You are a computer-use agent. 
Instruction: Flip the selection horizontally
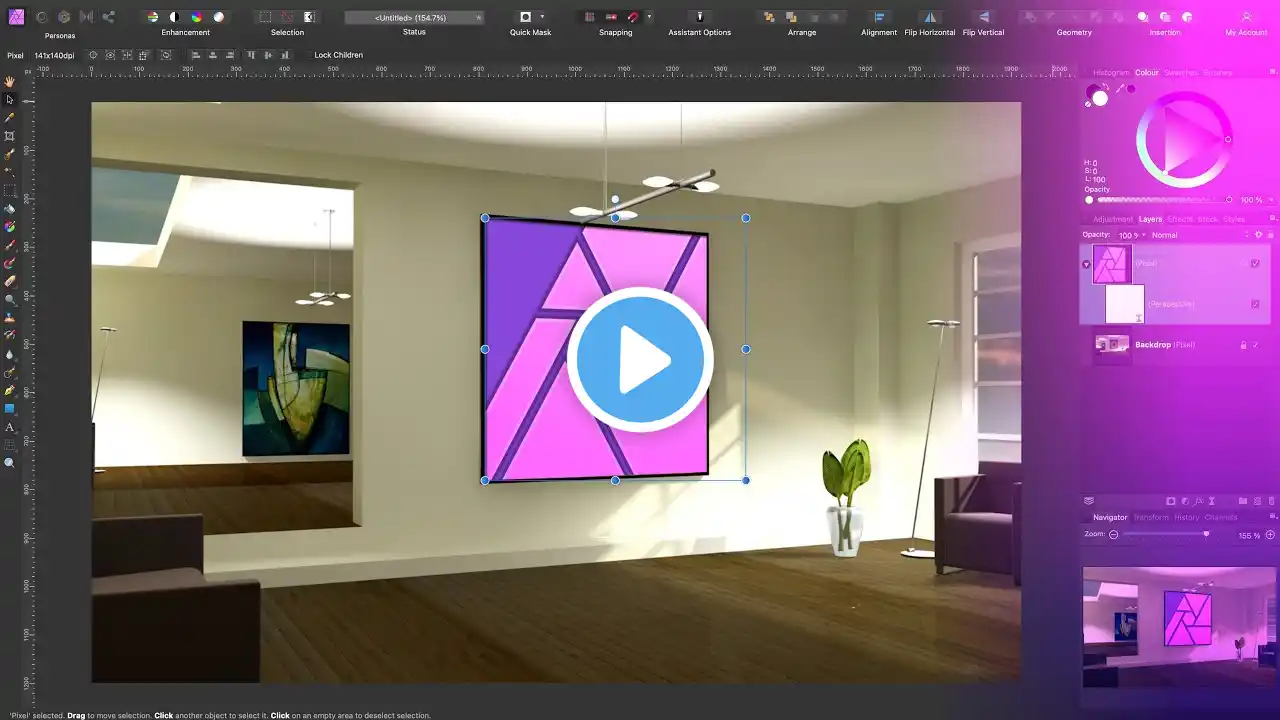(x=930, y=17)
